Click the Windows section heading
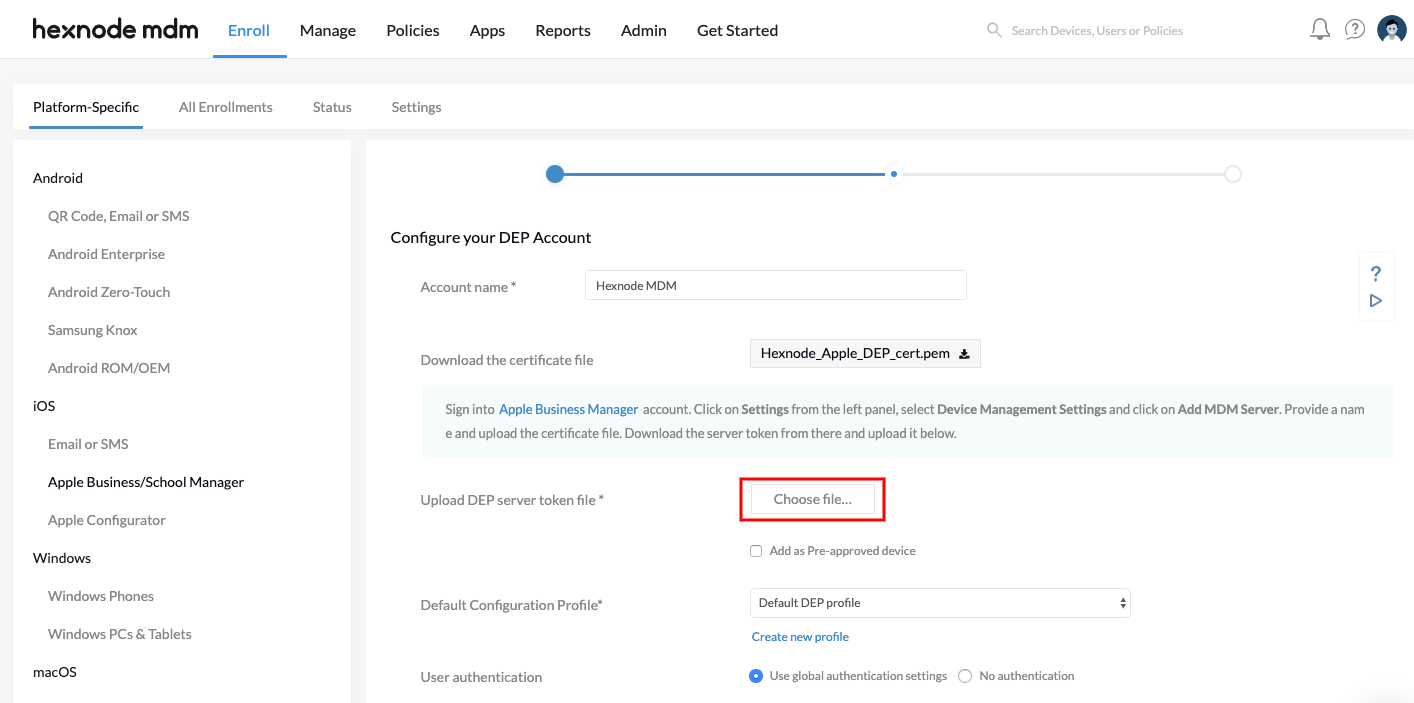 pyautogui.click(x=62, y=558)
